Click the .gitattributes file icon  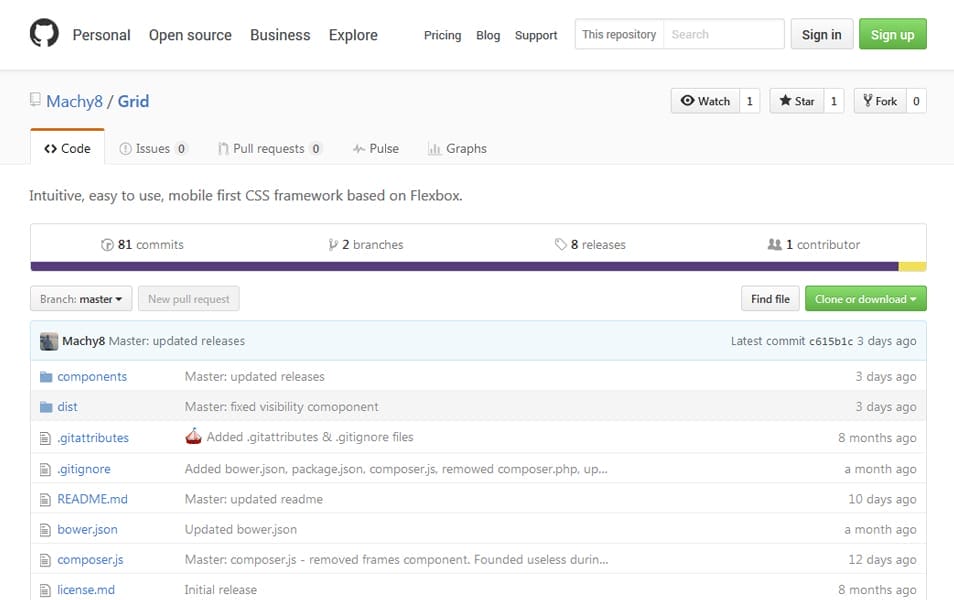coord(45,438)
